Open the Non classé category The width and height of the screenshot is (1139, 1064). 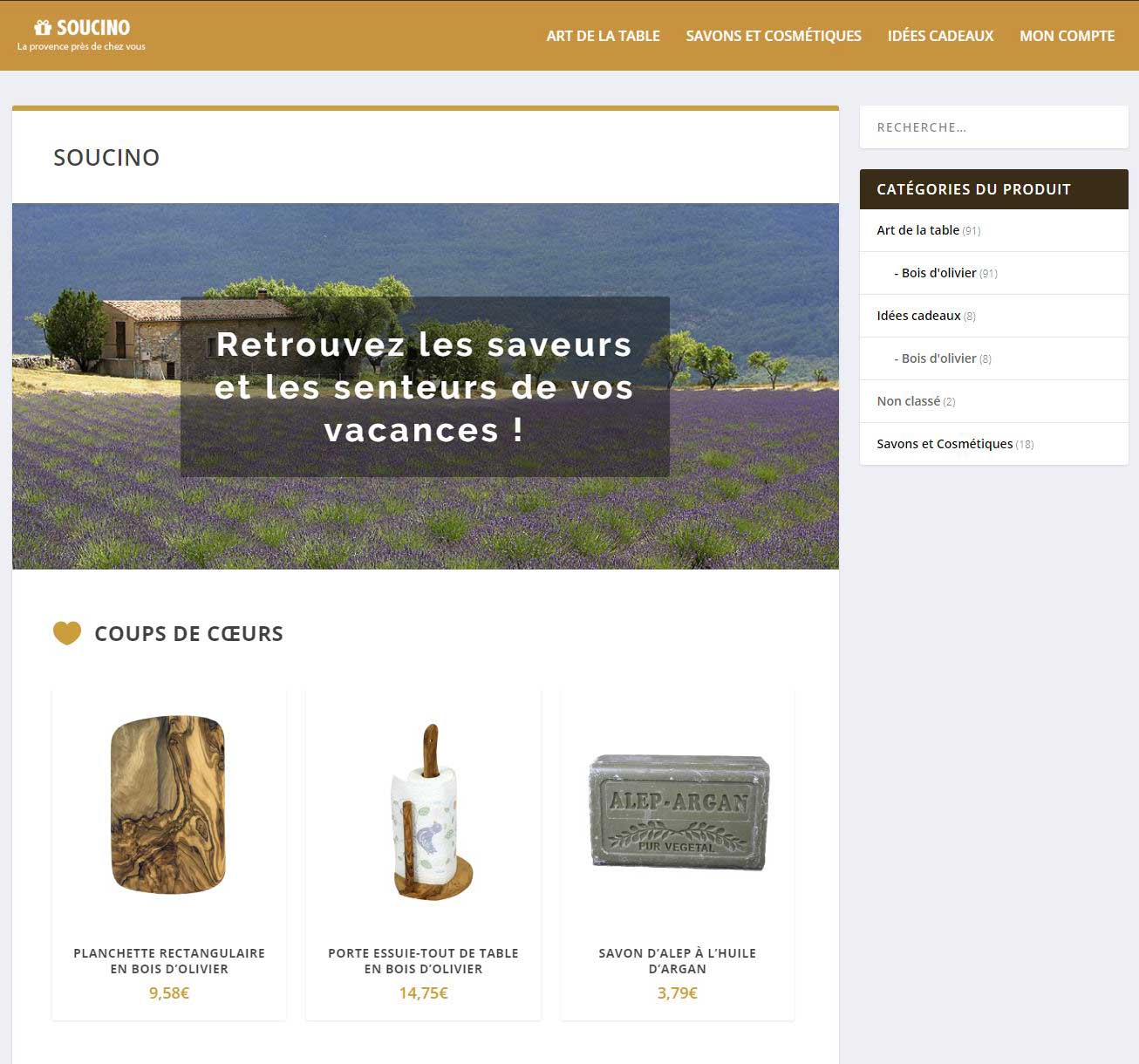pyautogui.click(x=908, y=401)
